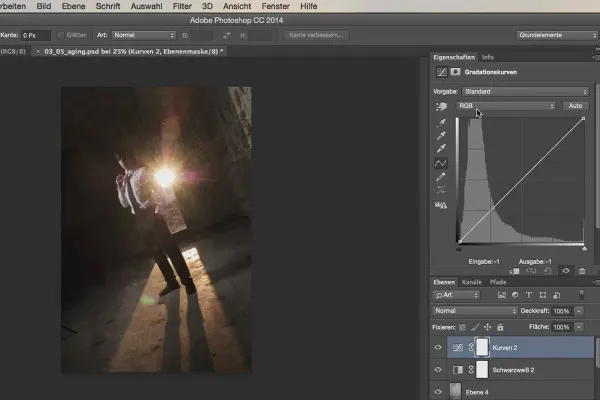
Task: Select the pencil draw curve tool
Action: 441,177
